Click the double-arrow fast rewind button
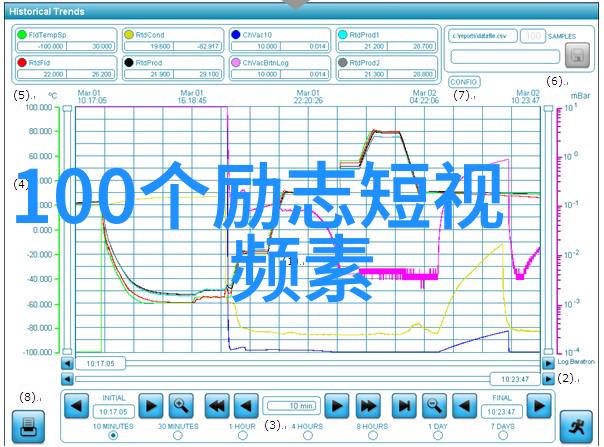Viewport: 604px width, 447px height. [216, 406]
